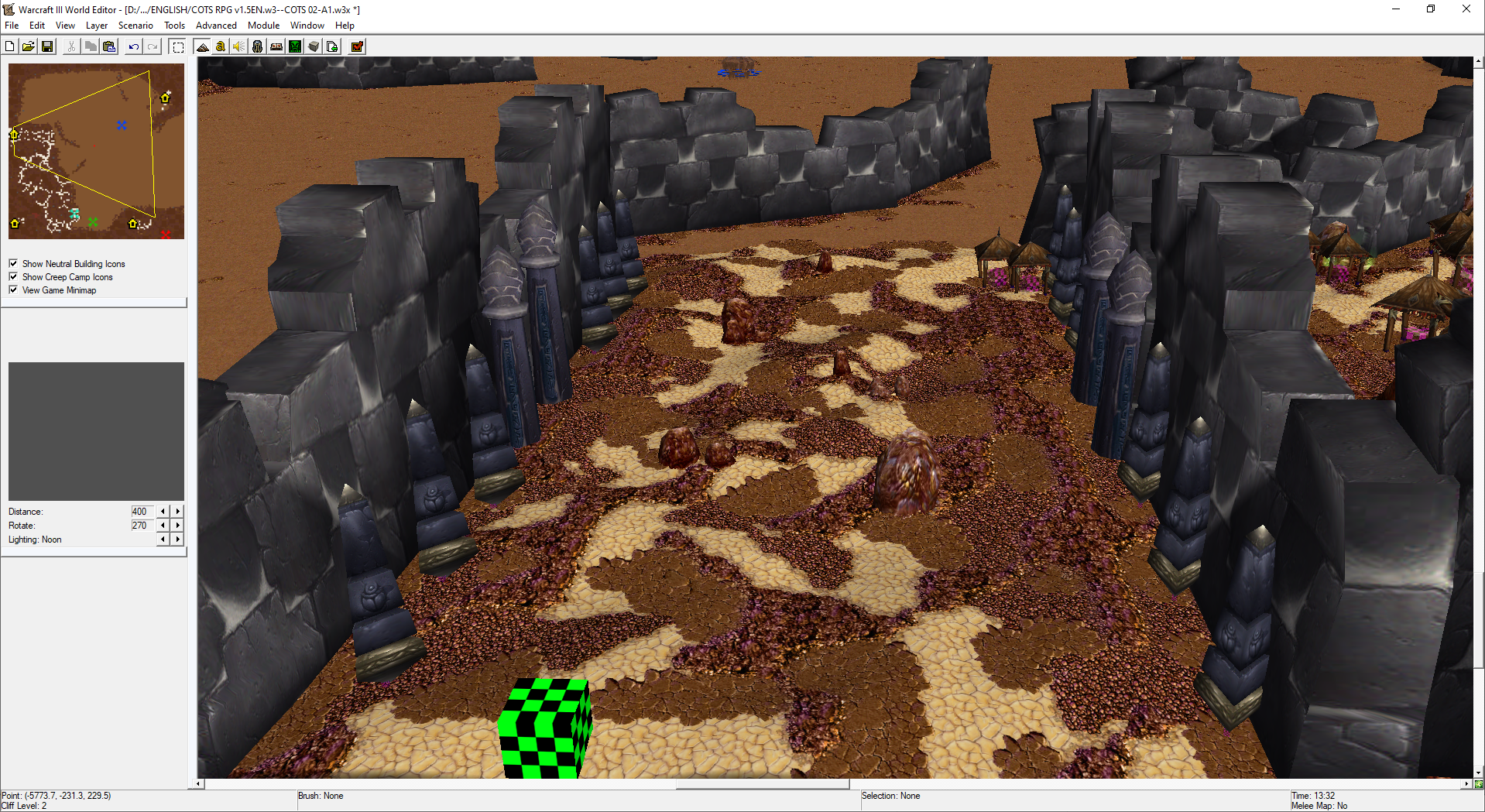The height and width of the screenshot is (812, 1485).
Task: Open the Edit menu
Action: (37, 26)
